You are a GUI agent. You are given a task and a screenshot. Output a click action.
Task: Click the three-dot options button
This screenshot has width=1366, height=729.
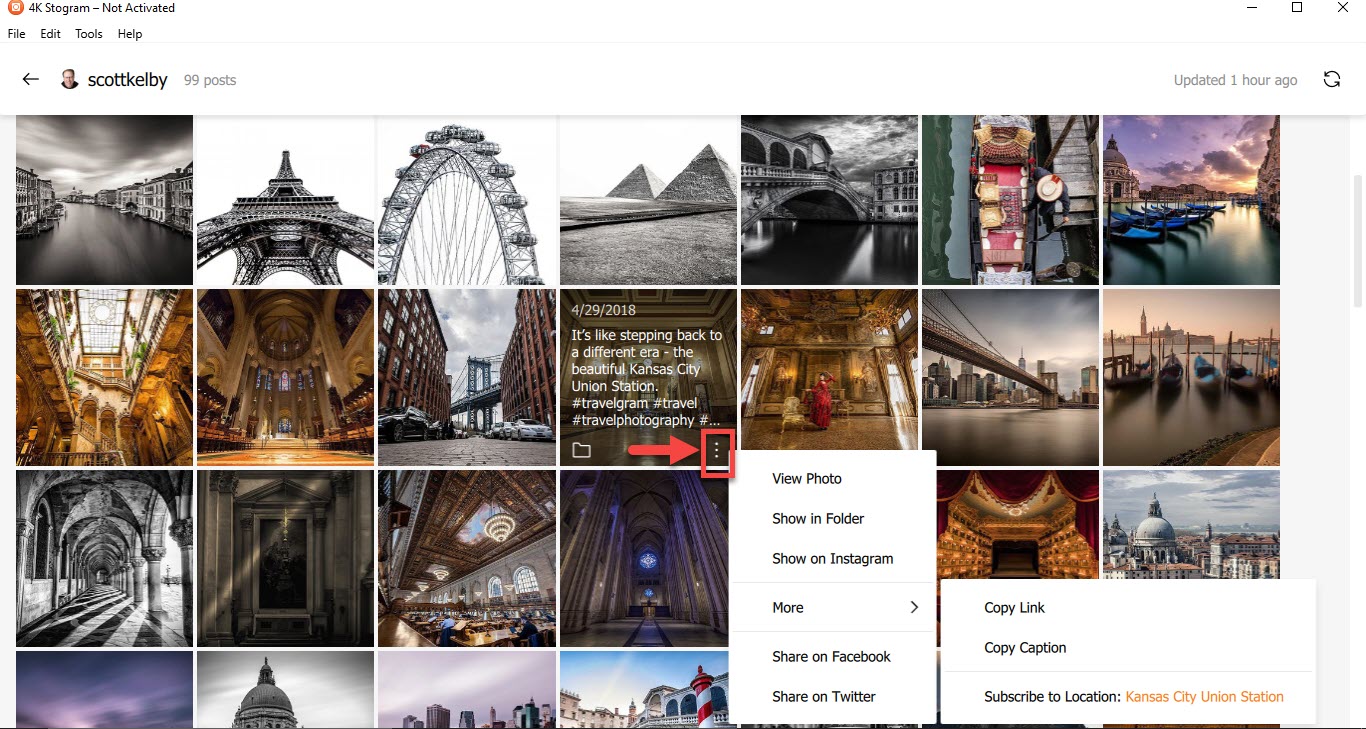716,452
